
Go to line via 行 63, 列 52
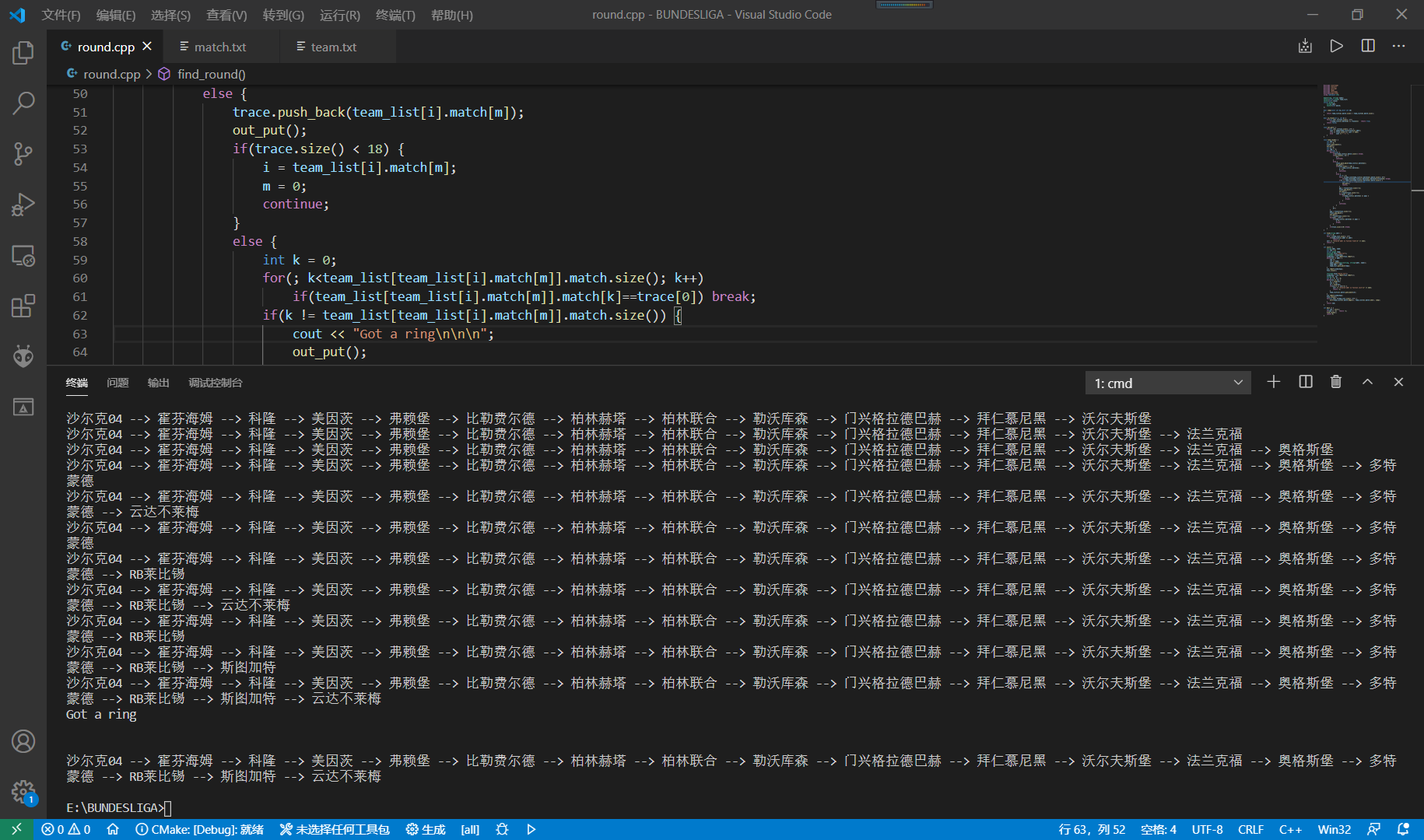pos(1092,829)
